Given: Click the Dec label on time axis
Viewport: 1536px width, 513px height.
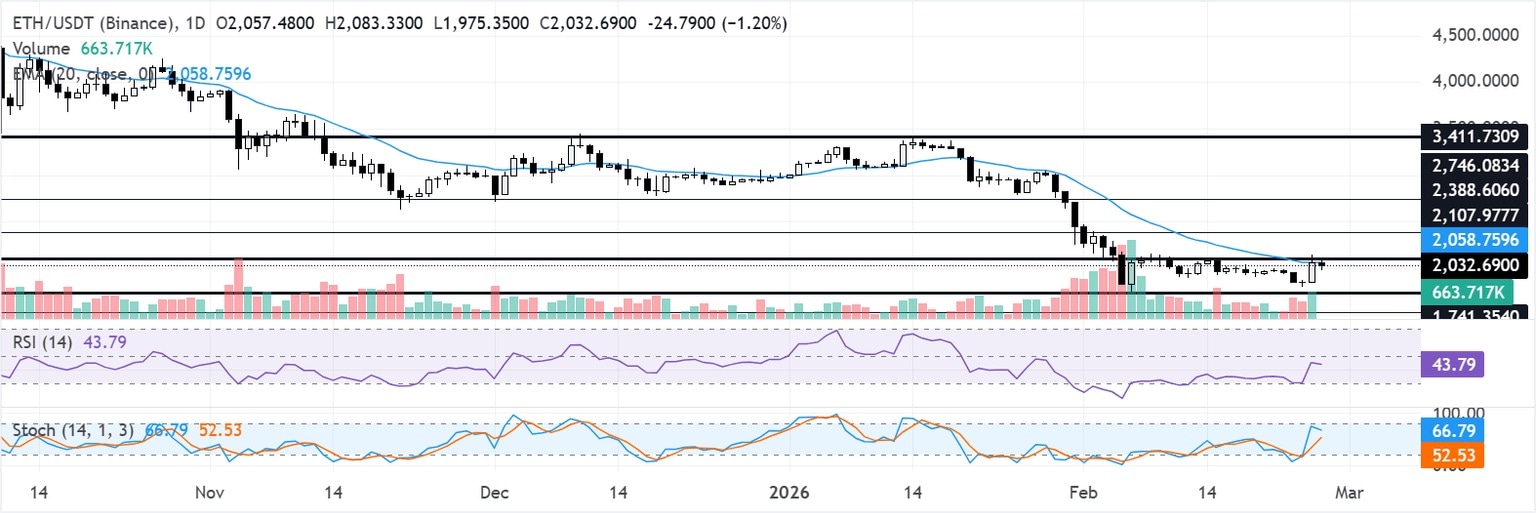Looking at the screenshot, I should tap(492, 493).
